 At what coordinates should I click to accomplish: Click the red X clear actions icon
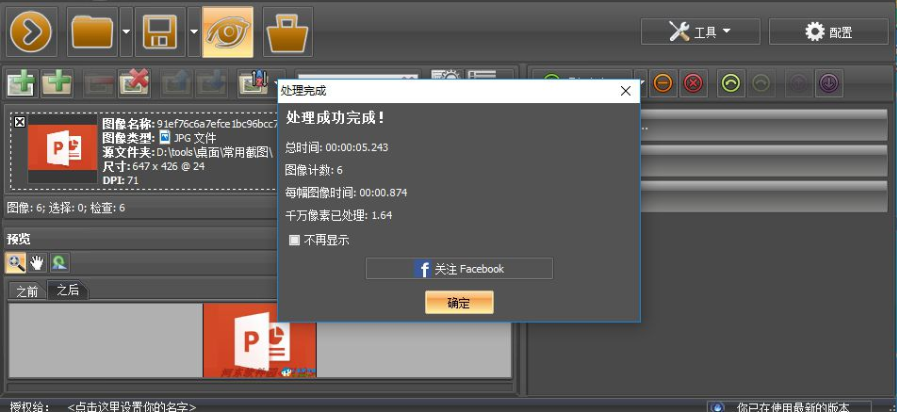[693, 84]
